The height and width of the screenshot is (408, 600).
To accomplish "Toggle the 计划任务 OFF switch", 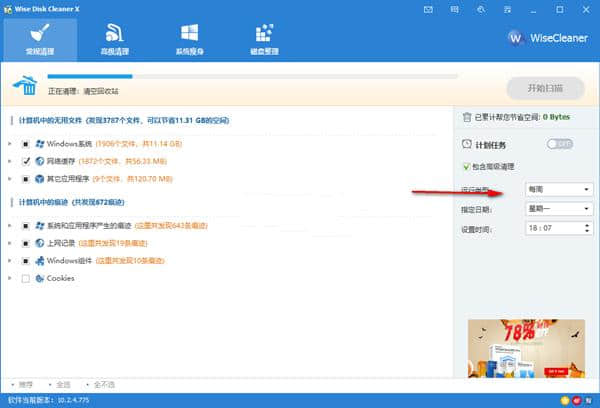I will tap(560, 144).
